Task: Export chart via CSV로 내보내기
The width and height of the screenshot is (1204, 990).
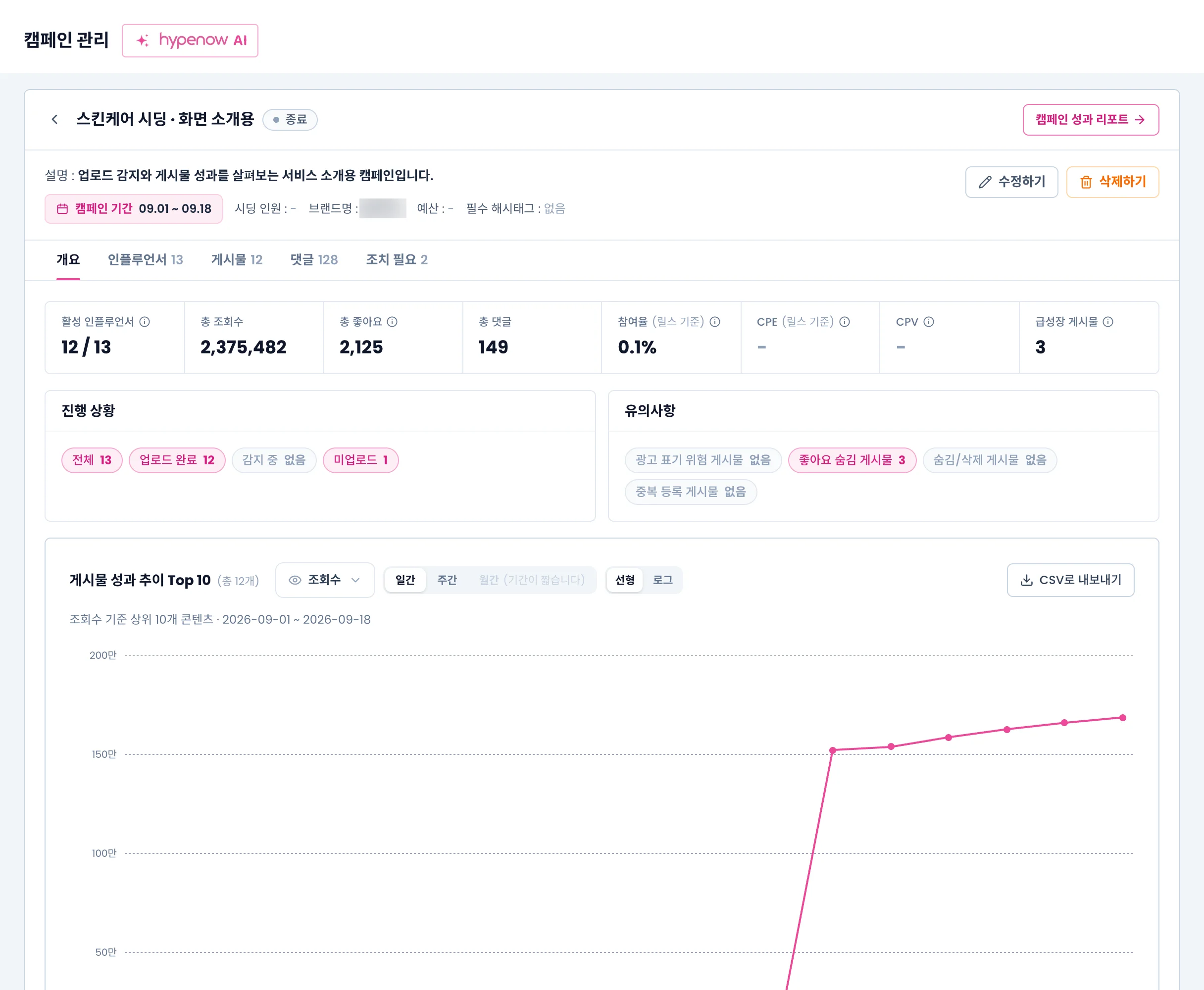Action: 1070,580
